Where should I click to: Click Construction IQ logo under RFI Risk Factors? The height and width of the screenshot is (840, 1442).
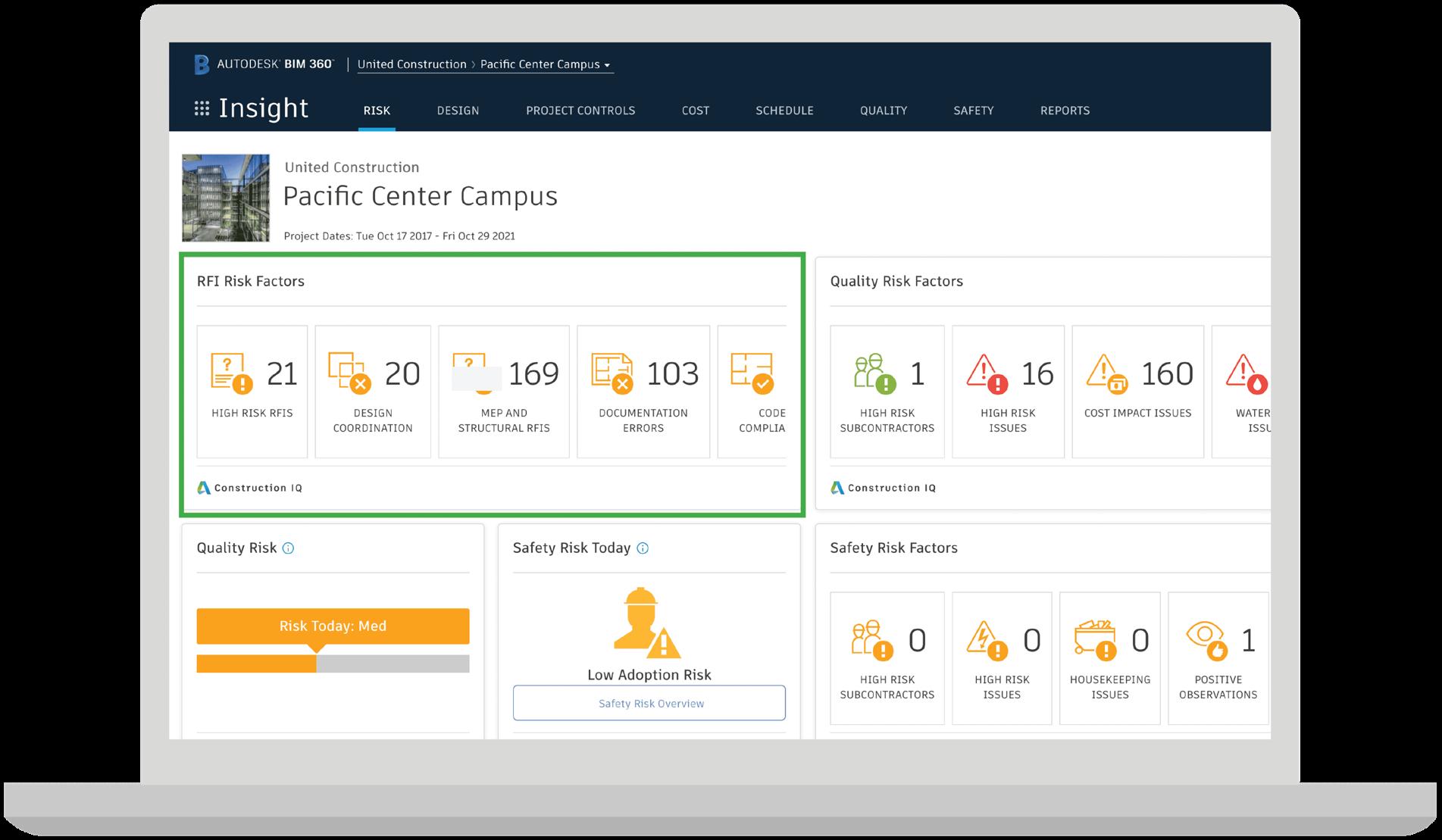249,488
